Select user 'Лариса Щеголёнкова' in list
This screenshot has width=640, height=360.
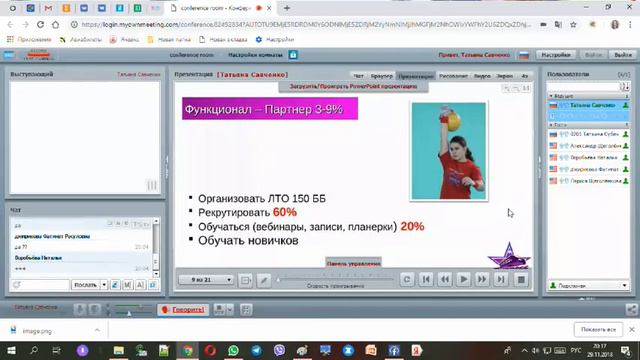click(589, 181)
